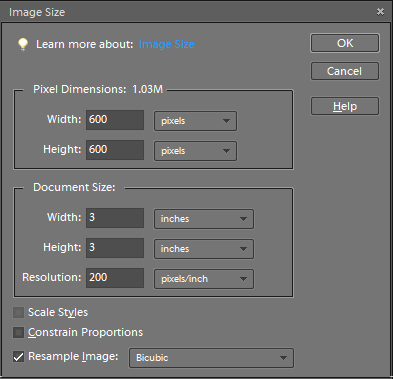Open the Bicubic resampling method dropdown
This screenshot has height=379, width=393.
pyautogui.click(x=211, y=358)
